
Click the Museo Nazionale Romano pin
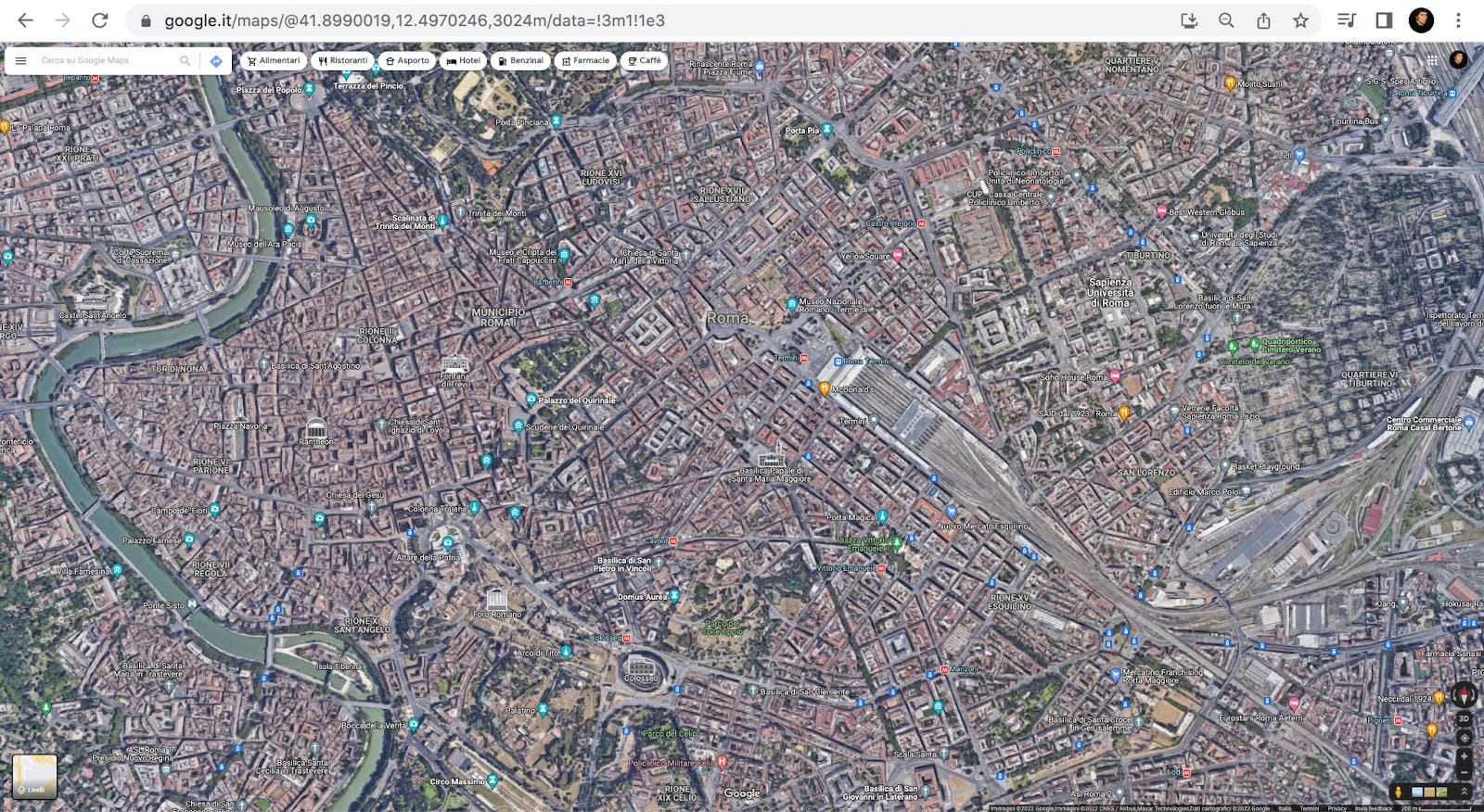[x=791, y=303]
